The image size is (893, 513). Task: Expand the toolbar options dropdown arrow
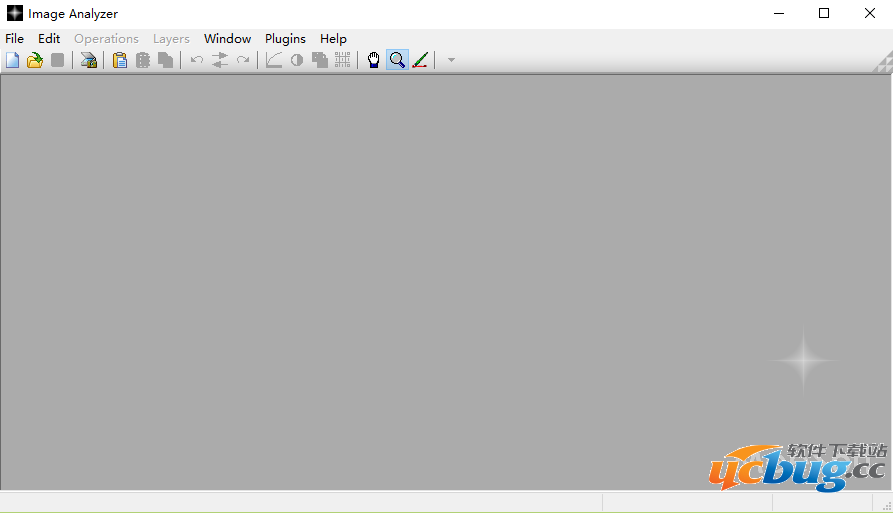(451, 60)
